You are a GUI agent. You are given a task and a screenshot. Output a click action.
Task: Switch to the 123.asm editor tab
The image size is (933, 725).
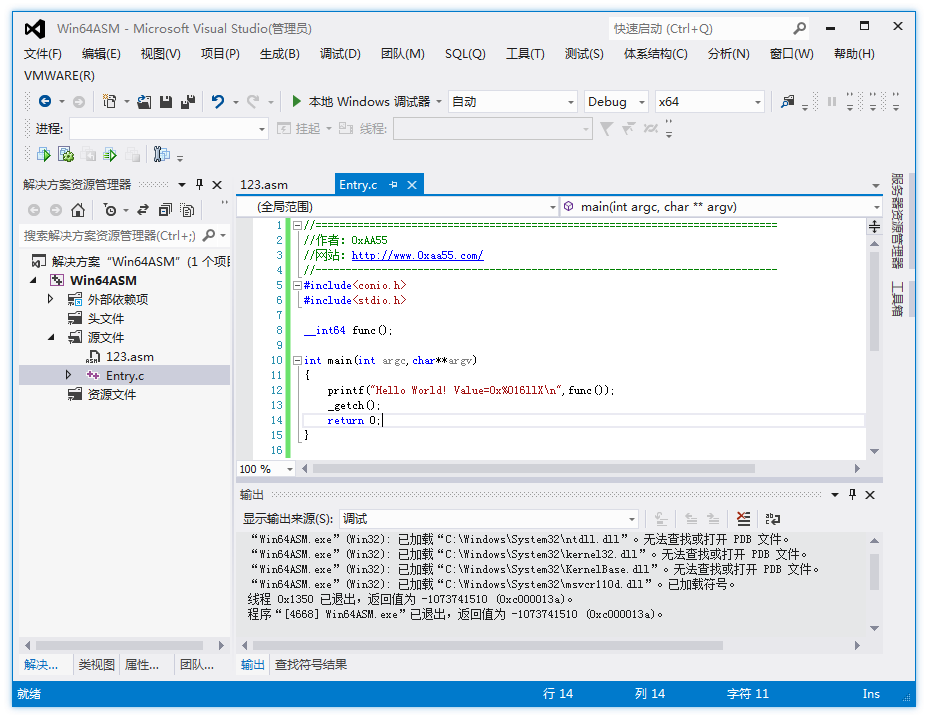coord(264,185)
